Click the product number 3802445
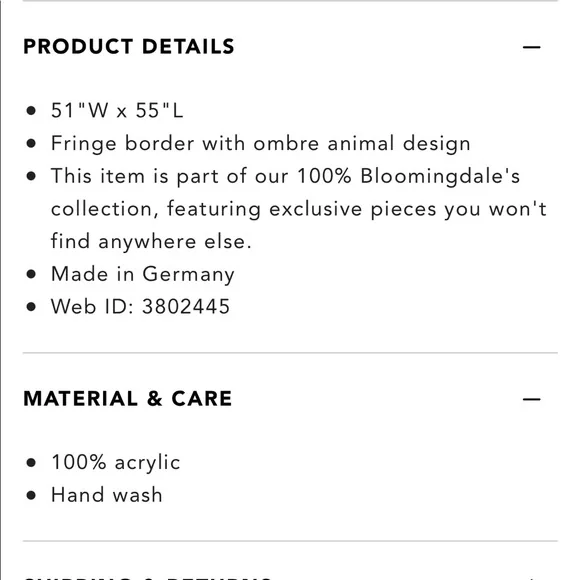Screen dimensions: 580x580 [x=186, y=307]
